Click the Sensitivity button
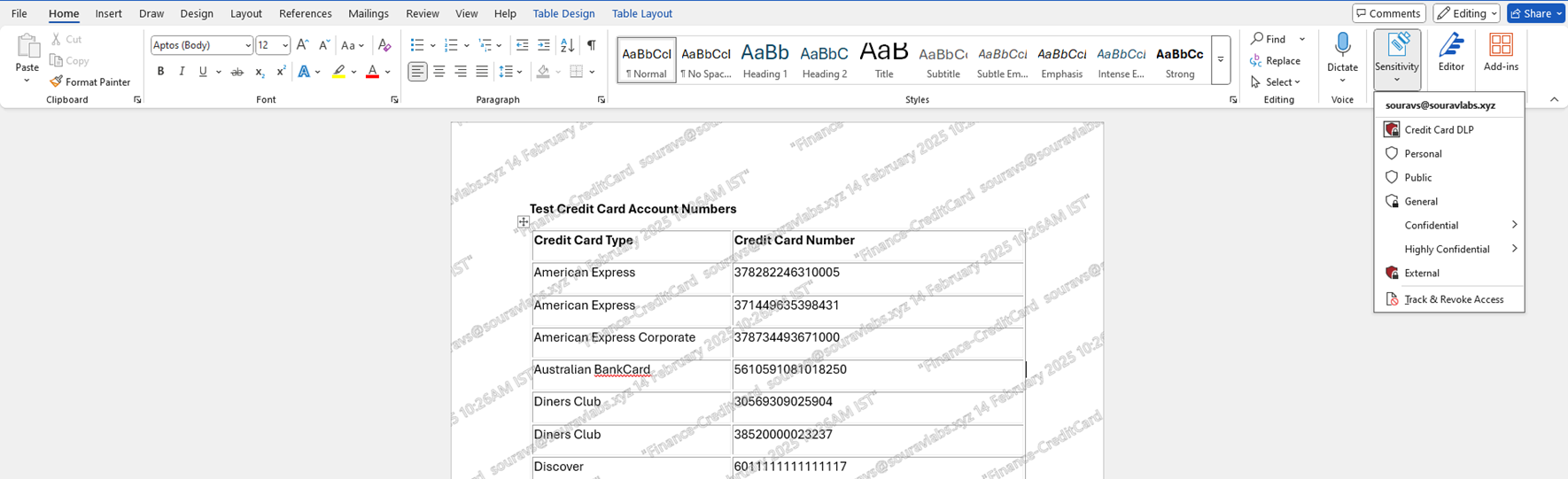The width and height of the screenshot is (1568, 479). 1397,58
